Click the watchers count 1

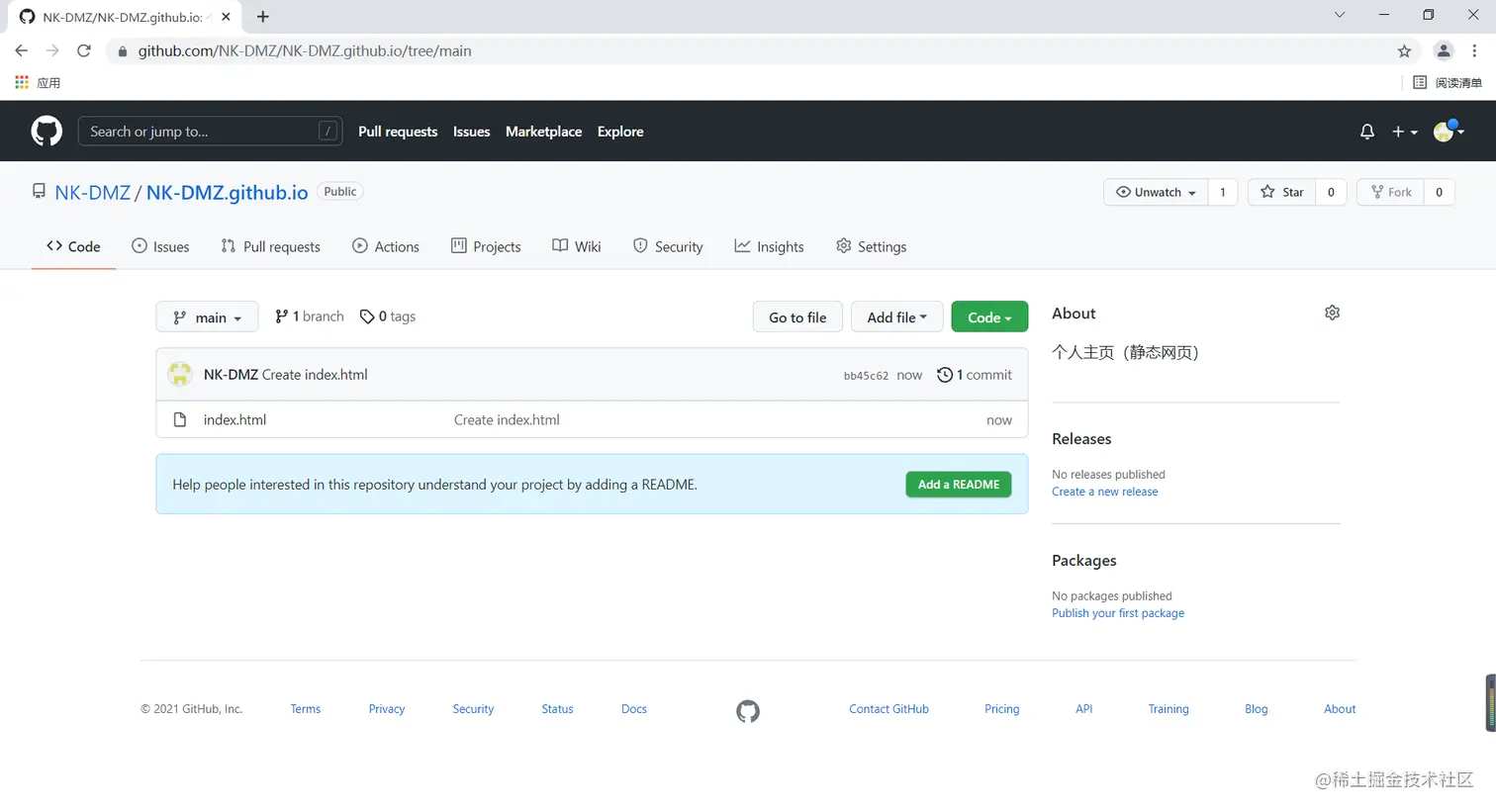point(1223,192)
